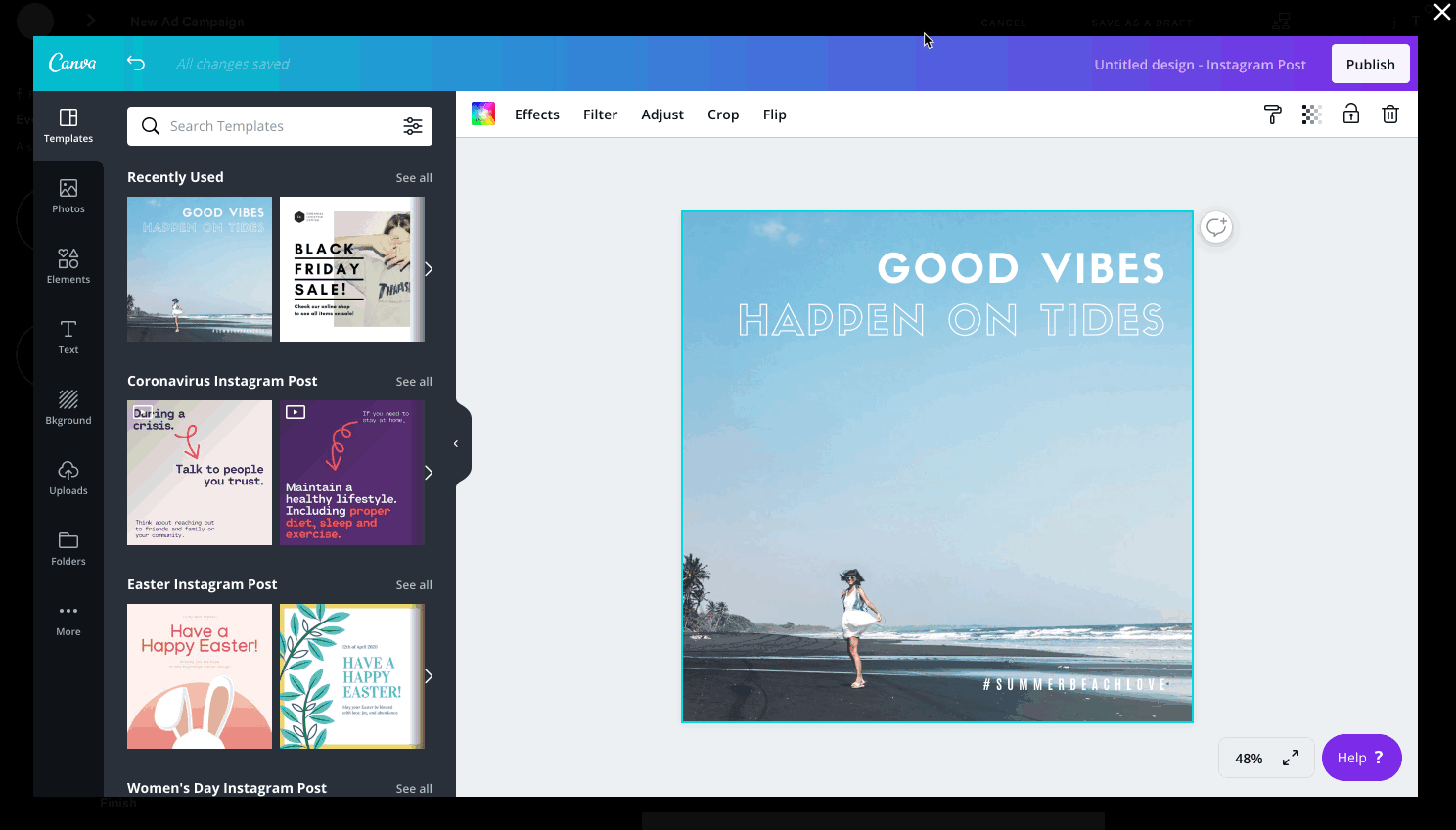
Task: Open the transparency checkerboard icon
Action: click(x=1312, y=115)
